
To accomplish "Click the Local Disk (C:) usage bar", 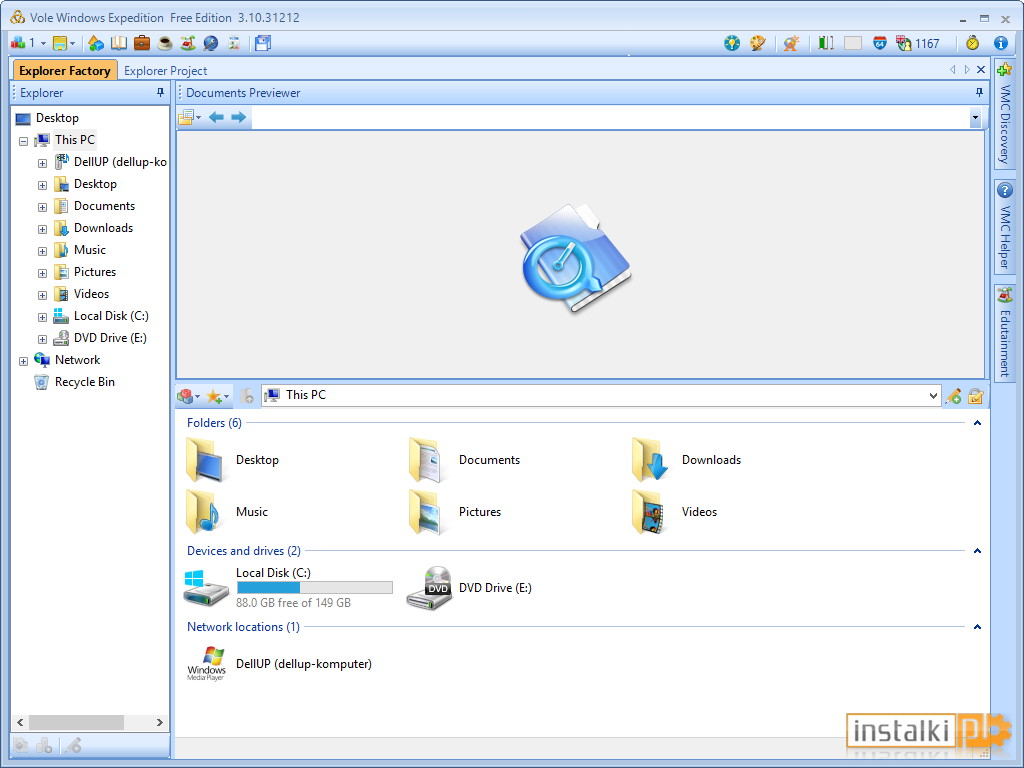I will (x=315, y=588).
